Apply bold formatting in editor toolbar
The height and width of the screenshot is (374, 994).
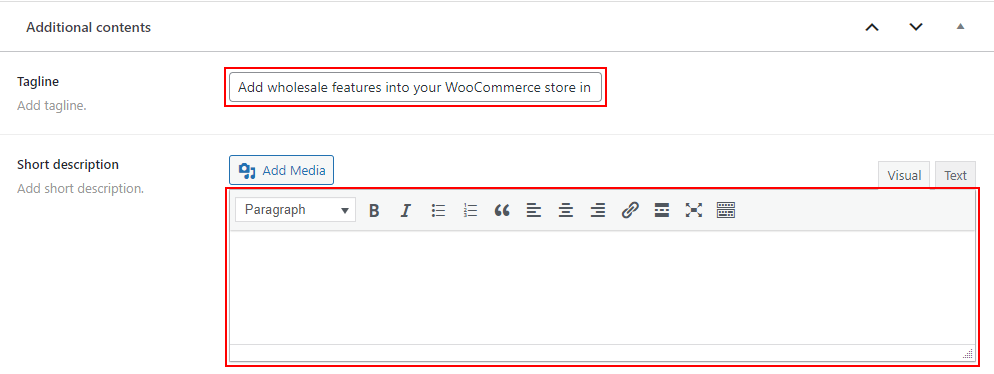pos(374,210)
